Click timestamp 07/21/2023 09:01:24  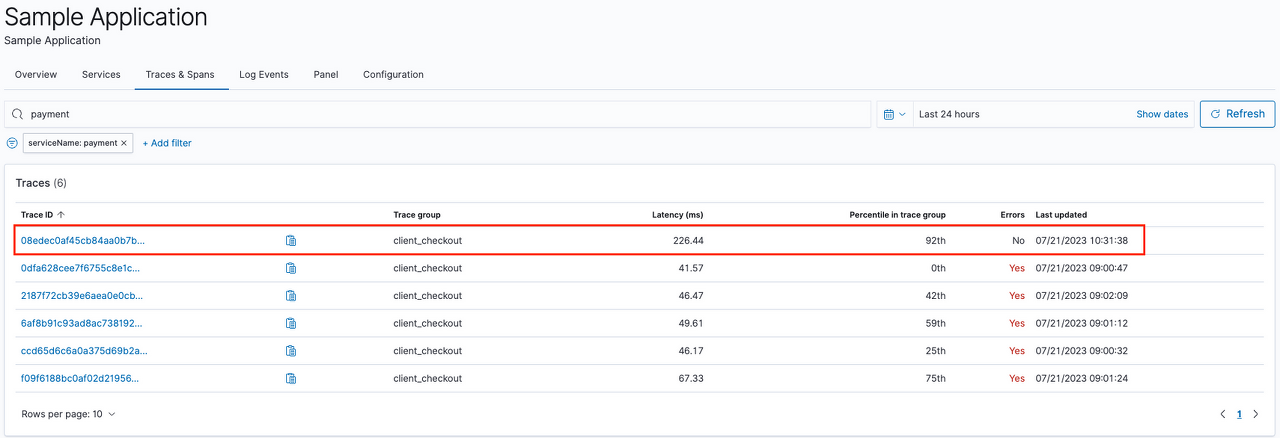coord(1081,378)
